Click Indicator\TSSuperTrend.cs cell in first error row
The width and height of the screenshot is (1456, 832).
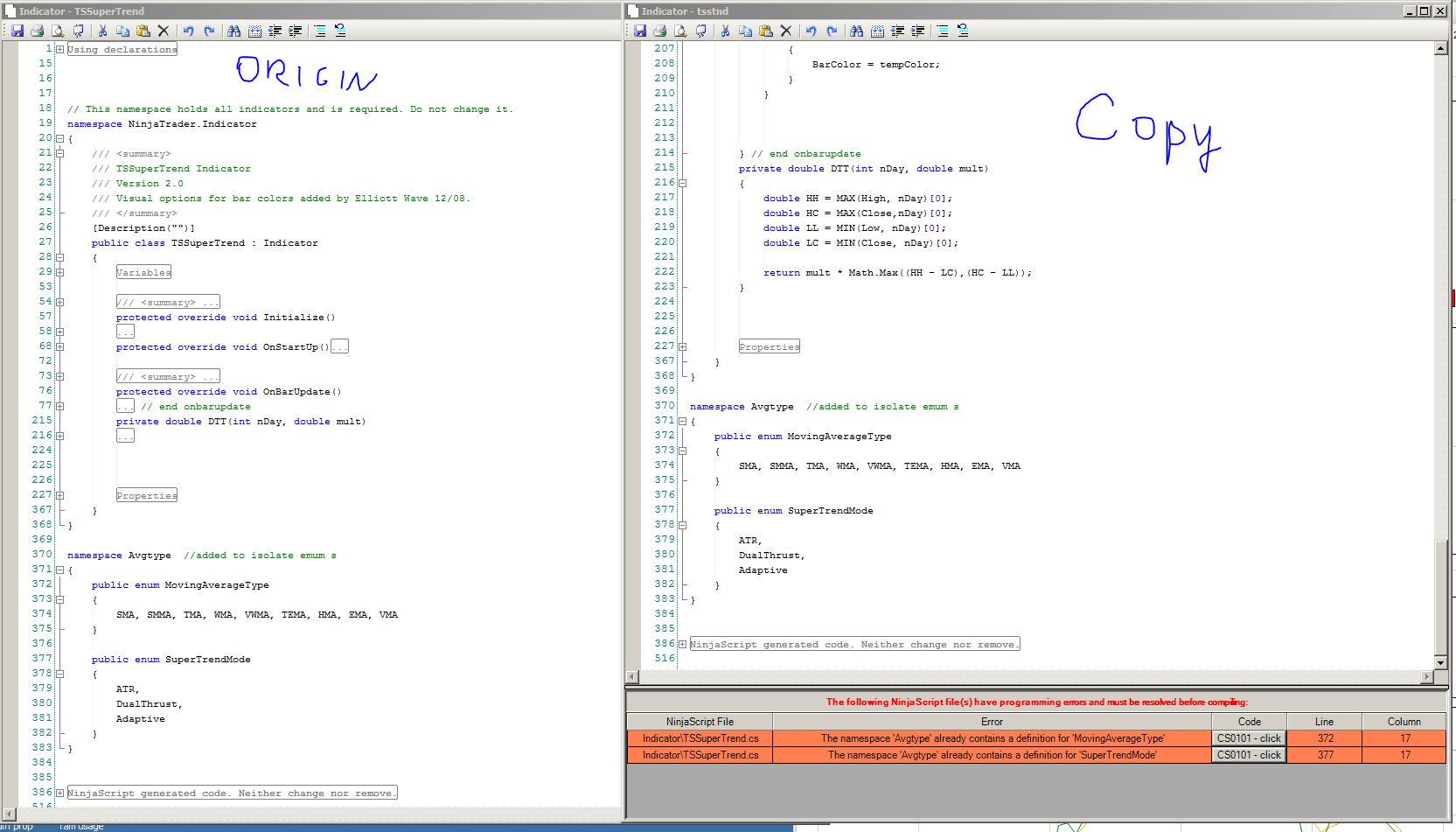700,738
